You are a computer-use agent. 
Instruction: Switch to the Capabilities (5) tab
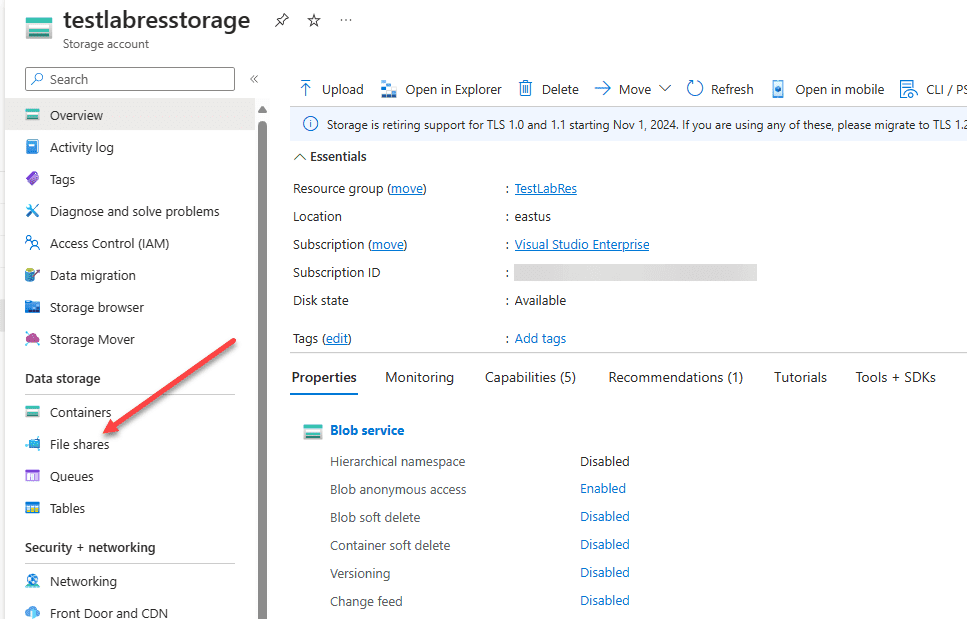click(x=530, y=377)
